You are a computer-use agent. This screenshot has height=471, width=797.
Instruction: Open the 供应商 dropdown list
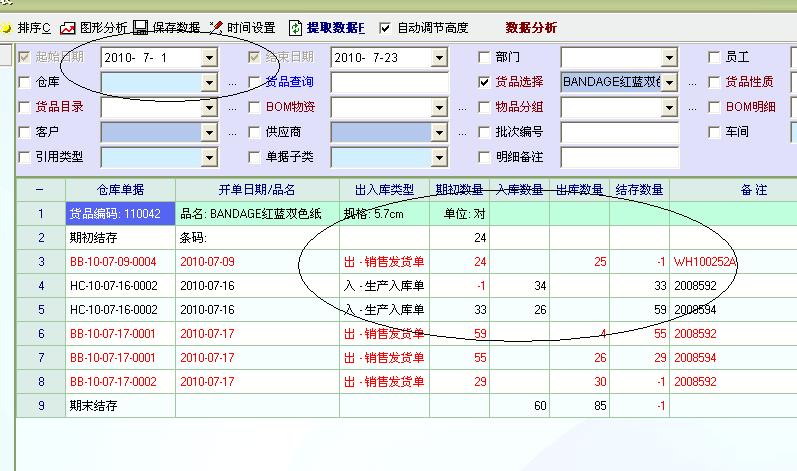pyautogui.click(x=438, y=132)
